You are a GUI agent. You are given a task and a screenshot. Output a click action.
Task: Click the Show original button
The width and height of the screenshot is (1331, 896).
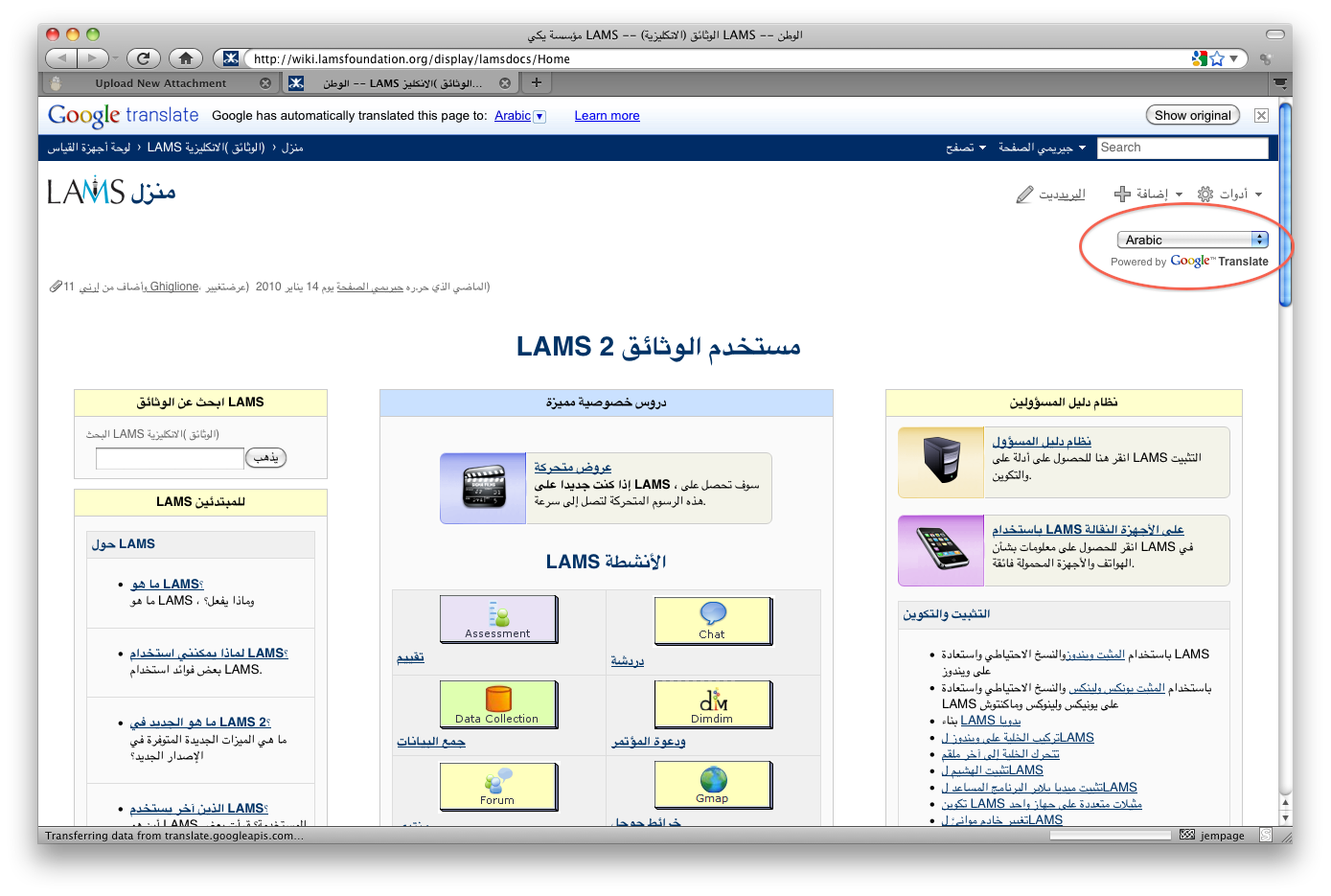pos(1192,115)
